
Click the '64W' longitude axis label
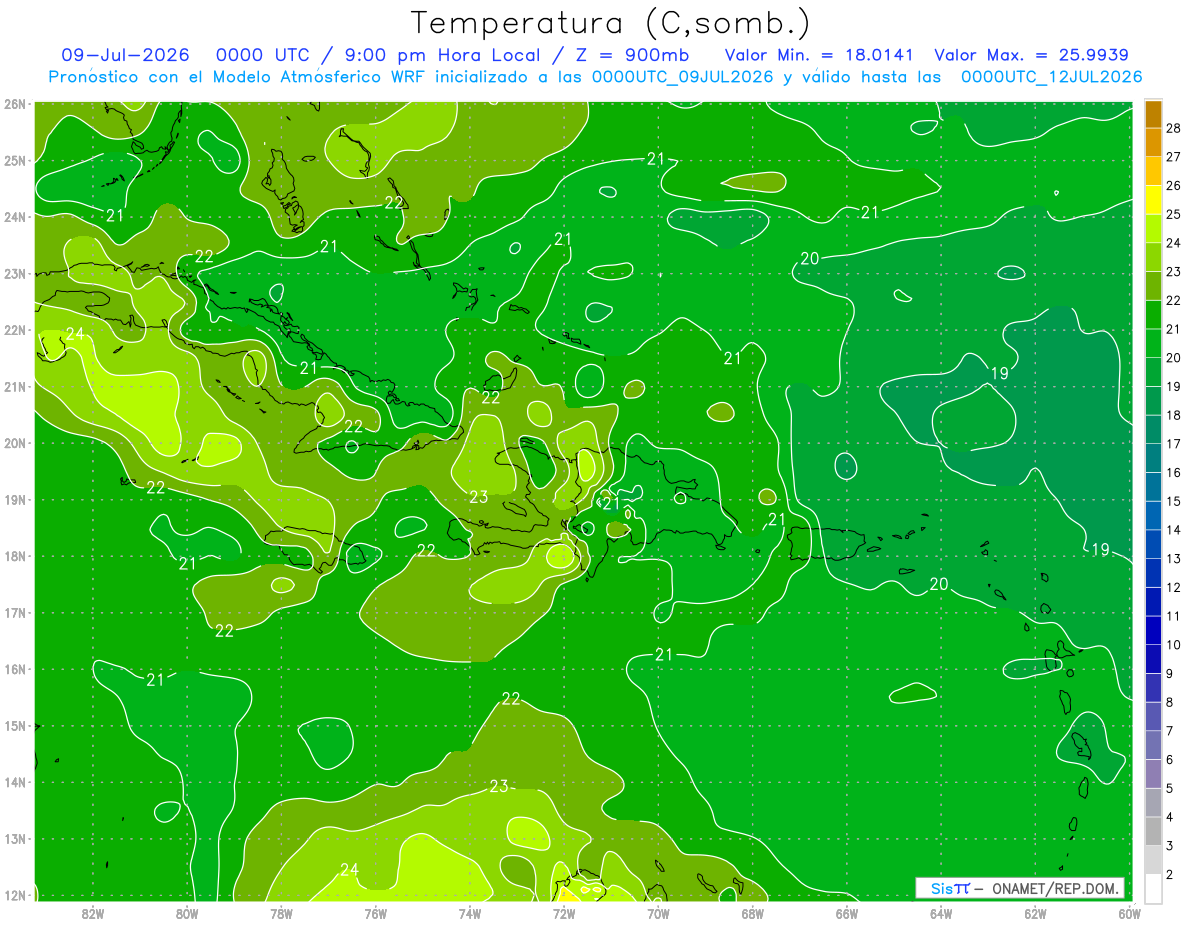click(941, 913)
